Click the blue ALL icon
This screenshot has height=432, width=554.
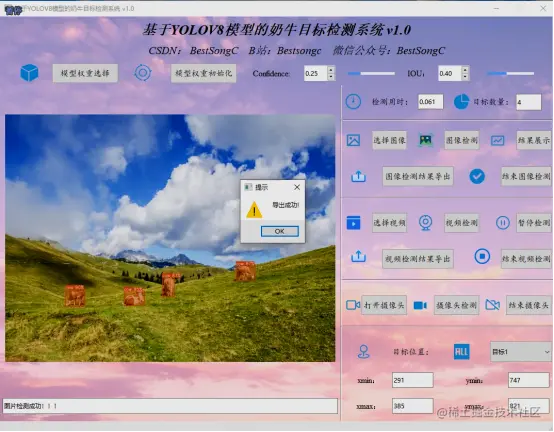[461, 352]
